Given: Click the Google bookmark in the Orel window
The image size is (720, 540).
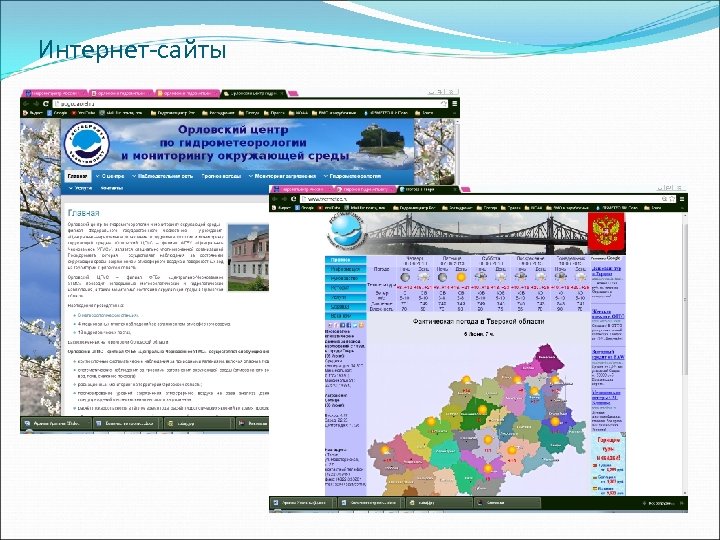Looking at the screenshot, I should [x=57, y=112].
